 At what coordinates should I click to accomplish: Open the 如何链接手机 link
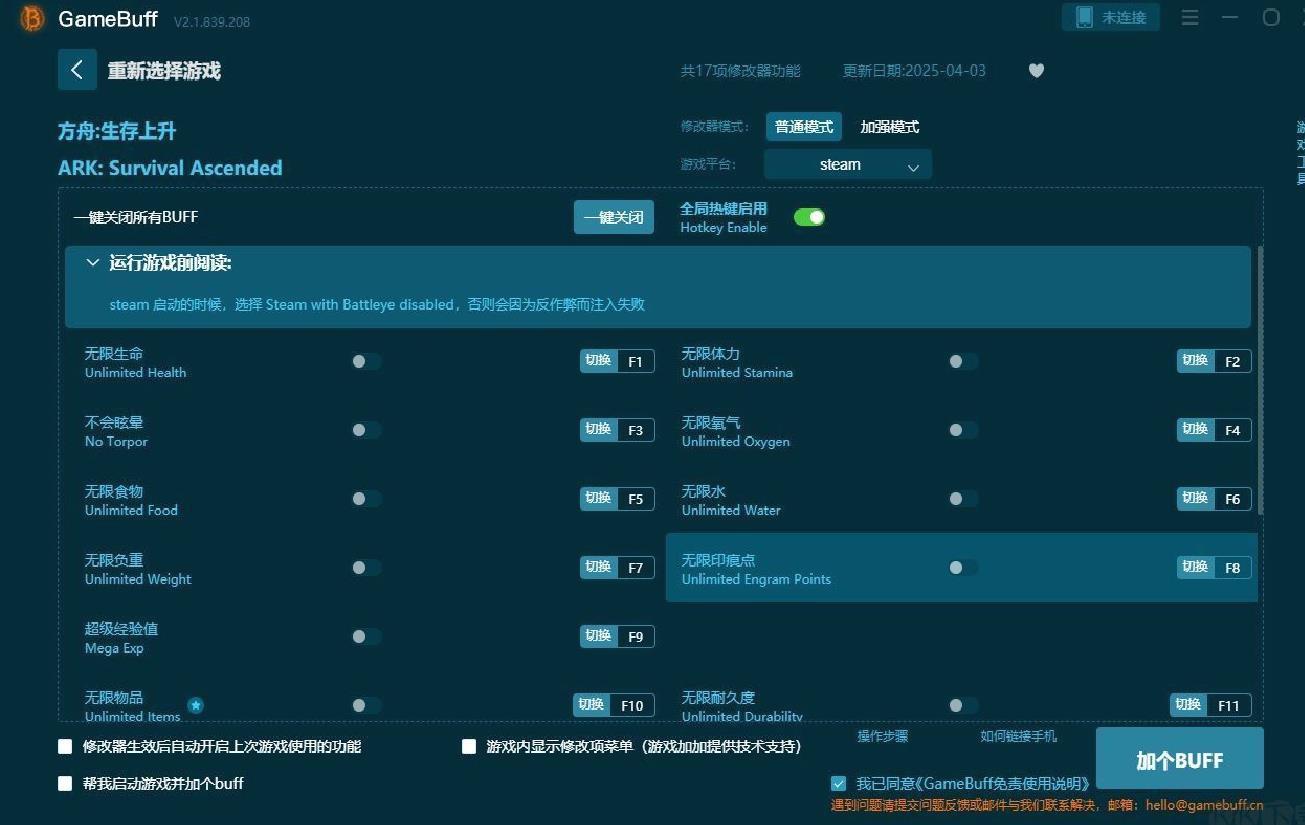(x=1018, y=736)
